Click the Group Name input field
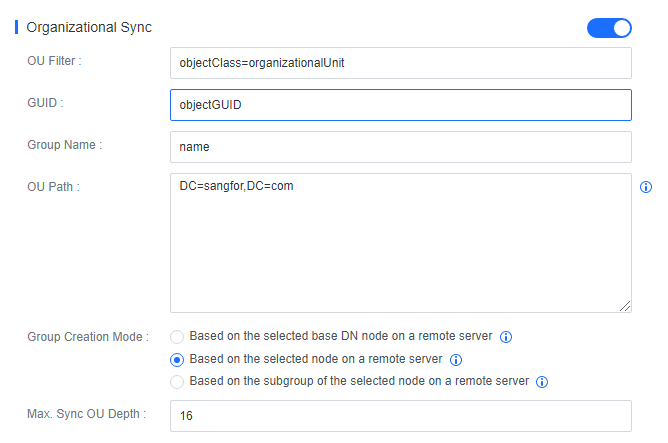This screenshot has width=668, height=443. pos(400,147)
